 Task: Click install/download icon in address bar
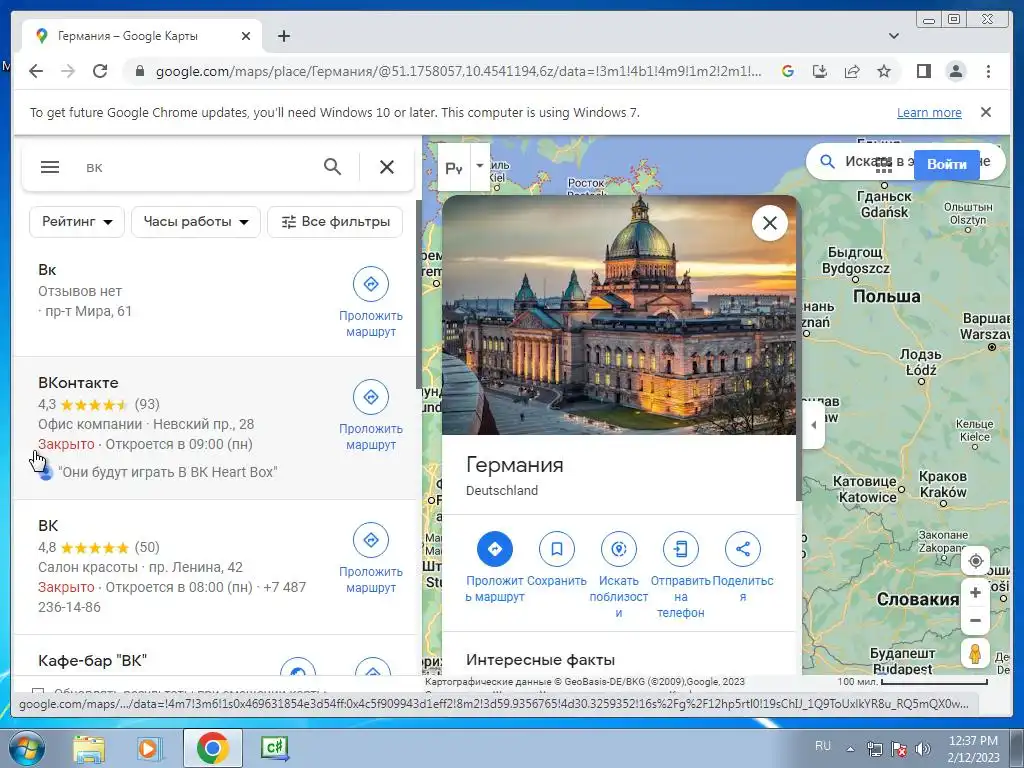click(x=820, y=71)
